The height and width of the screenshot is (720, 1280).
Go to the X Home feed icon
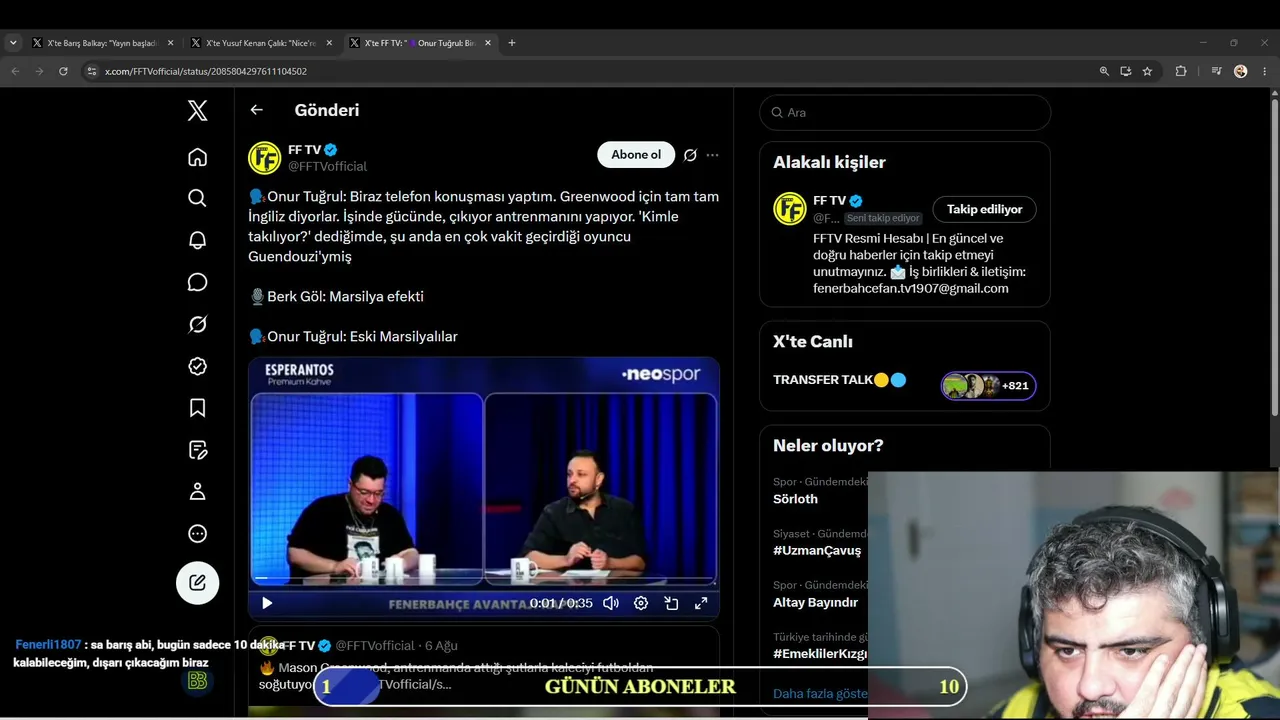click(x=198, y=157)
